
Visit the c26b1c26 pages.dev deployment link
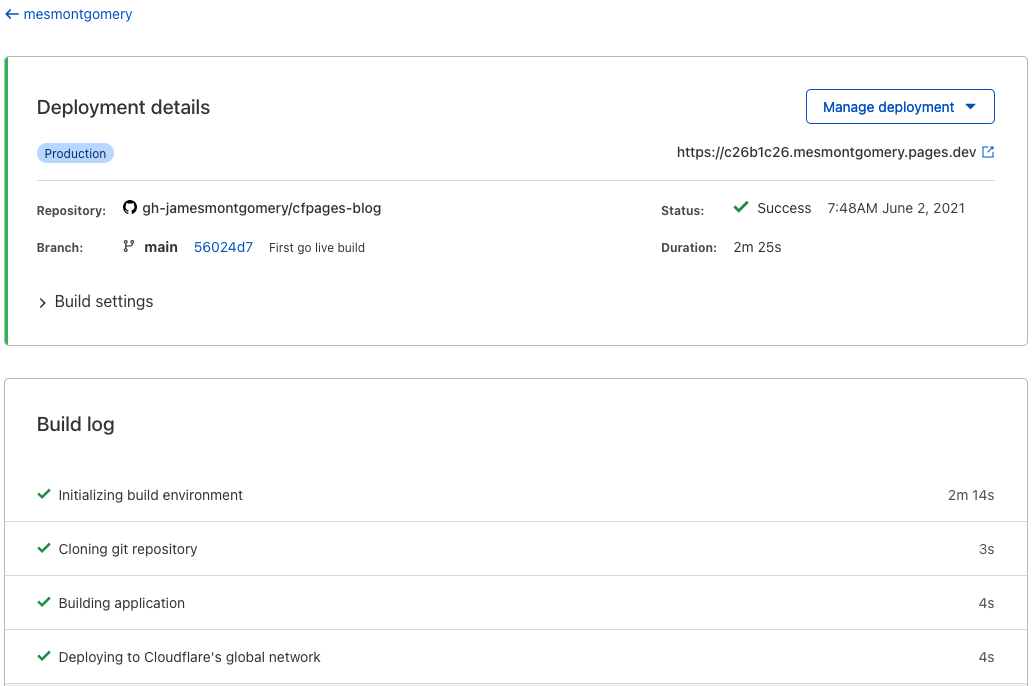tap(825, 152)
